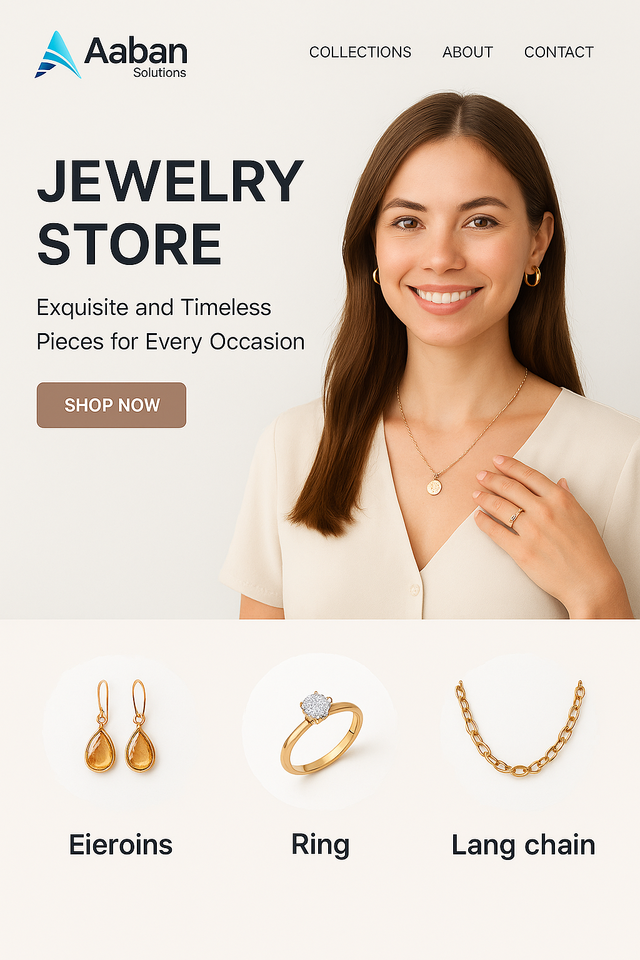
Task: Open the Ring category label
Action: point(320,846)
